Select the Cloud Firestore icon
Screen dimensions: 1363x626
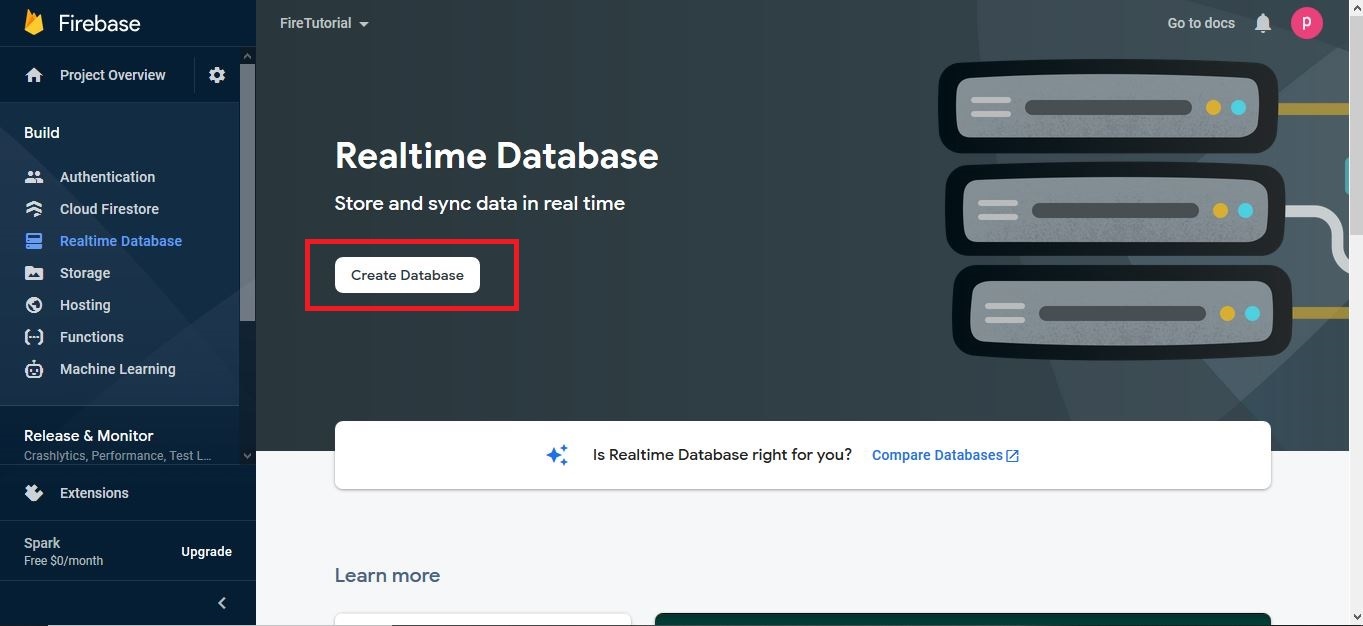tap(34, 208)
